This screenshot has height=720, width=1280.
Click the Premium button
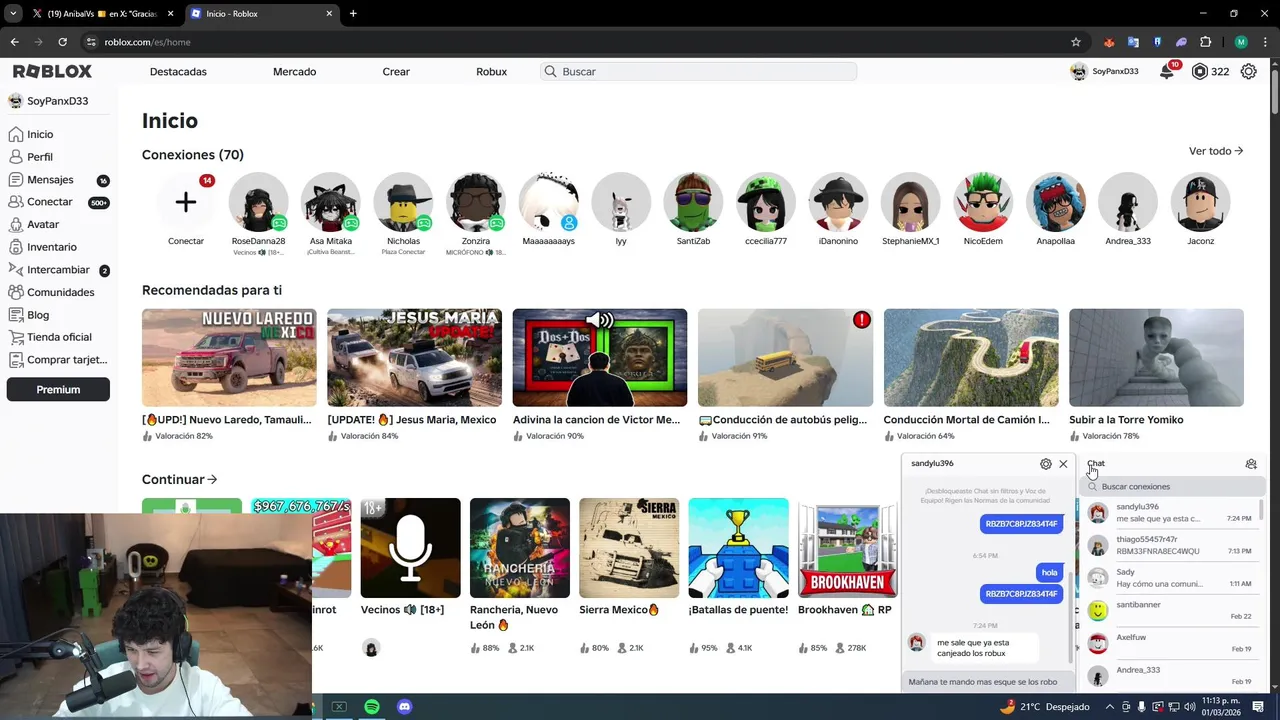[x=58, y=390]
